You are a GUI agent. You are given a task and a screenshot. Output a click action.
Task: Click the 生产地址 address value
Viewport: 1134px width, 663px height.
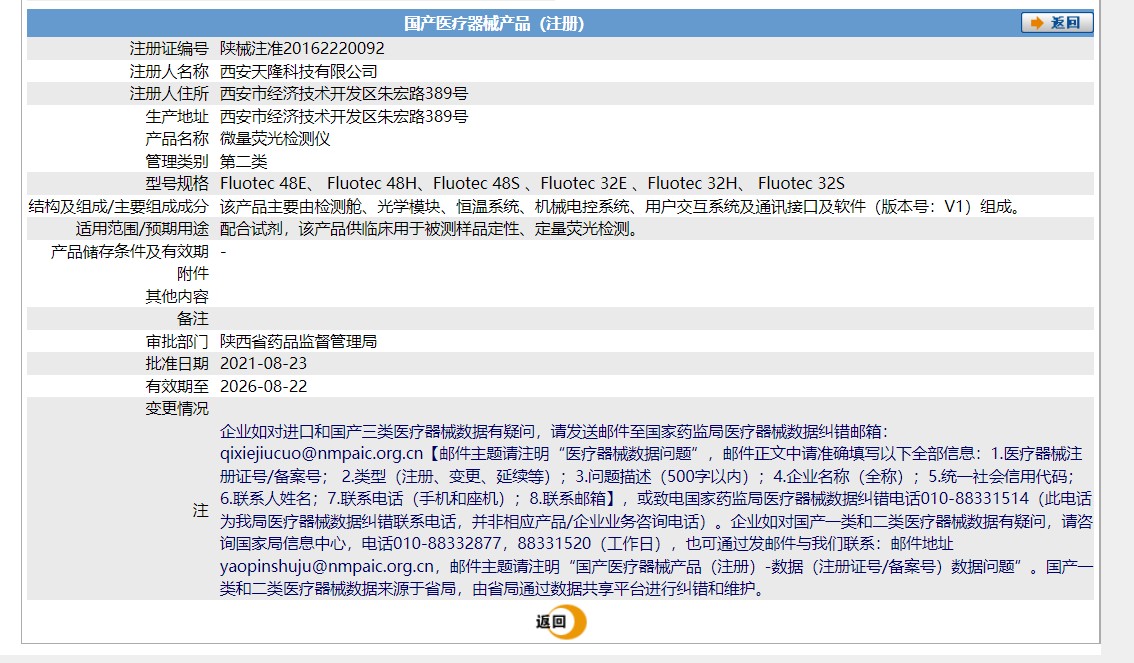coord(344,116)
